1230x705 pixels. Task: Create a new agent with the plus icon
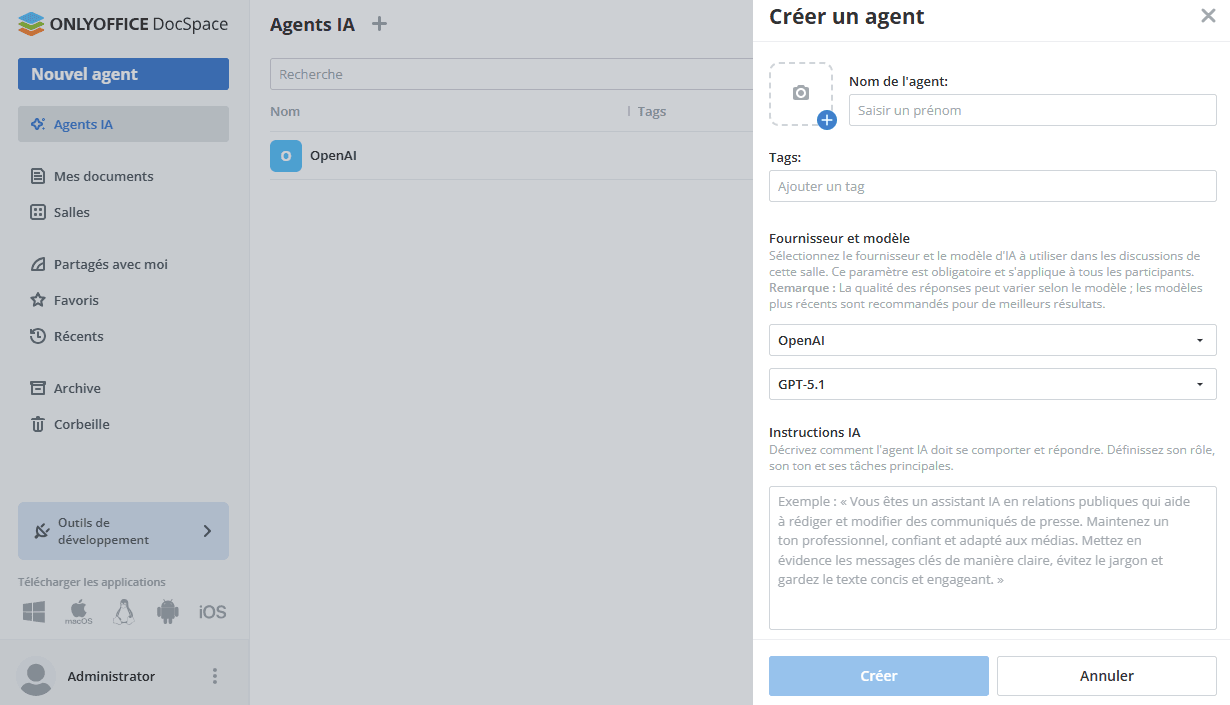379,23
